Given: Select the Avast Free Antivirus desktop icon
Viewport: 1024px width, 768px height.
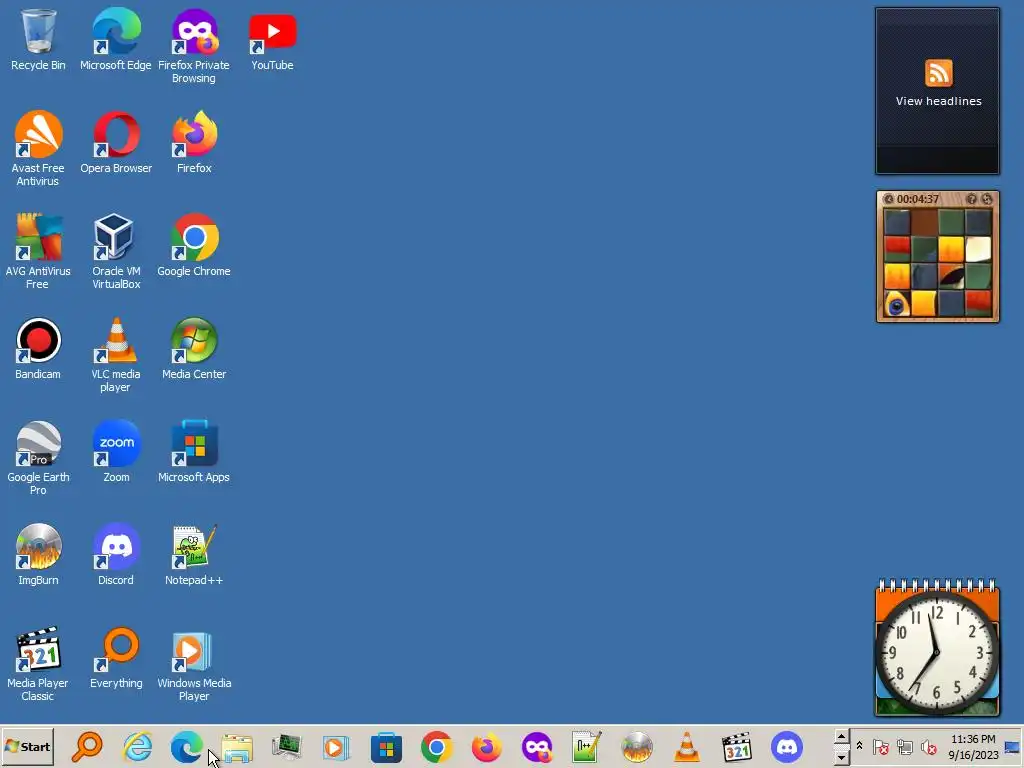Looking at the screenshot, I should pos(38,148).
